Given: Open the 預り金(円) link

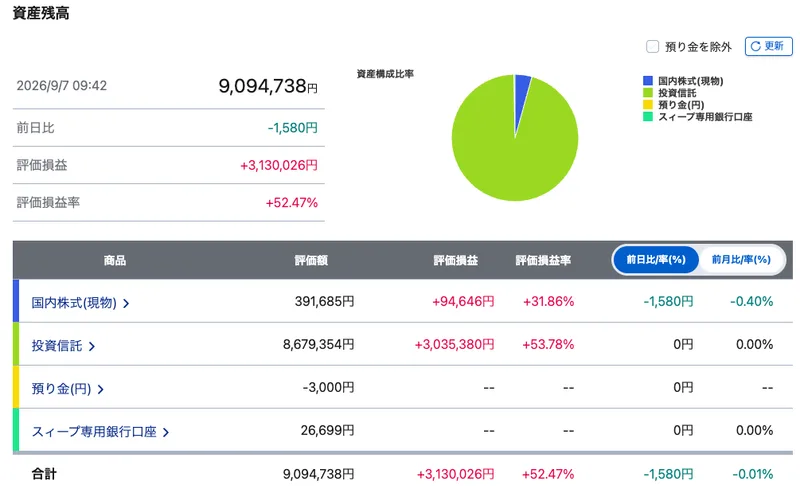Looking at the screenshot, I should 61,389.
